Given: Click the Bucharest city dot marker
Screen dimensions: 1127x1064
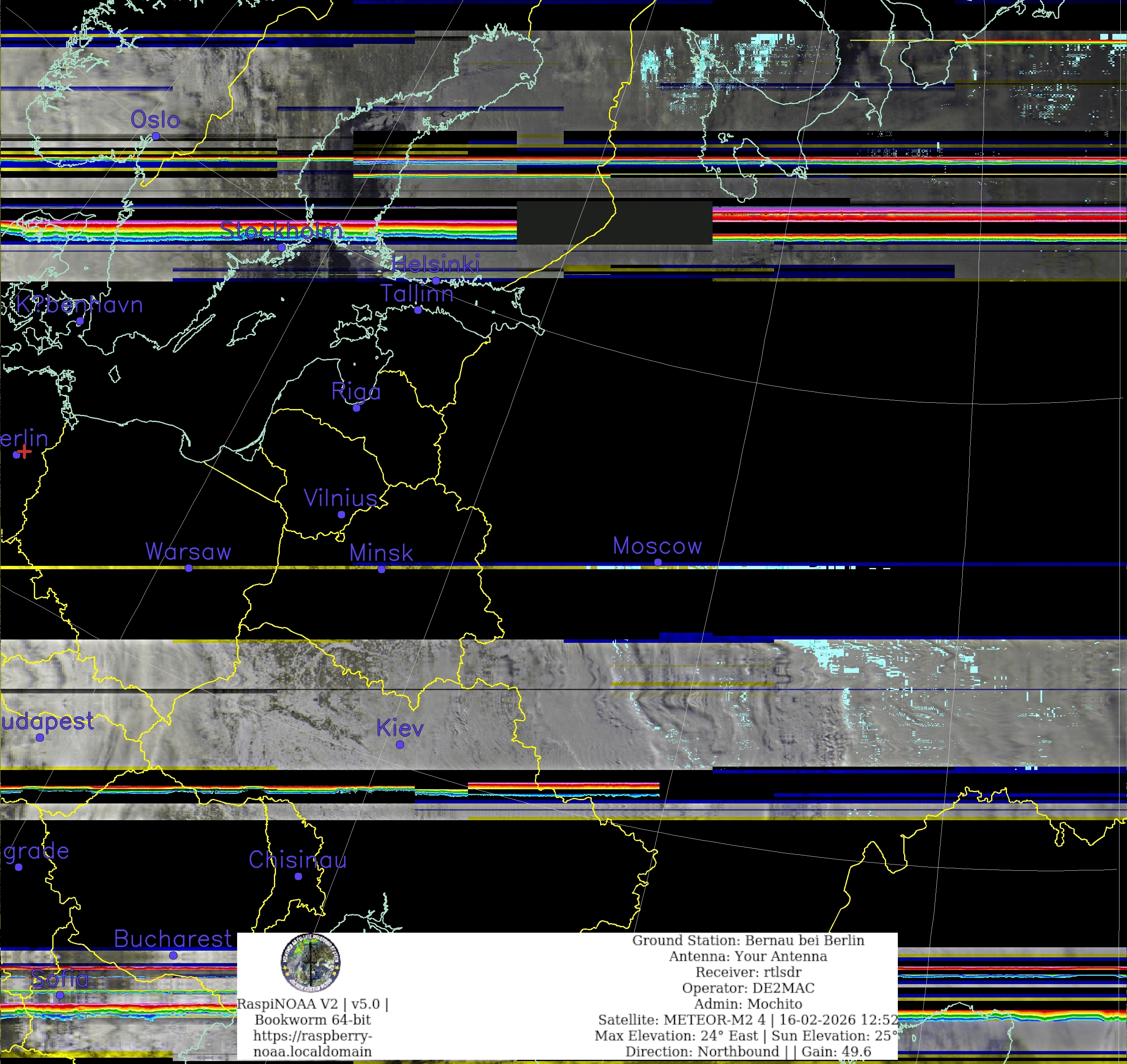Looking at the screenshot, I should 174,956.
